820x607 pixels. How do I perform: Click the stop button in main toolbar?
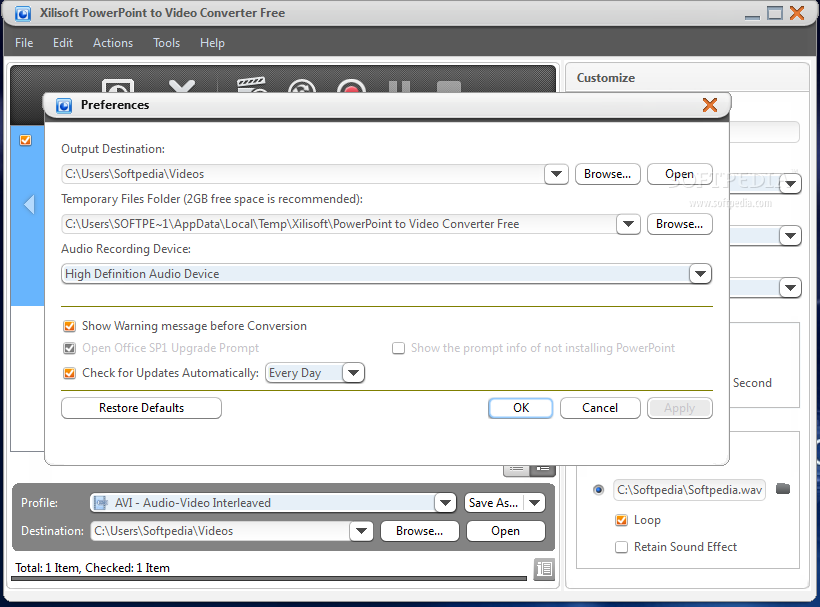coord(449,87)
